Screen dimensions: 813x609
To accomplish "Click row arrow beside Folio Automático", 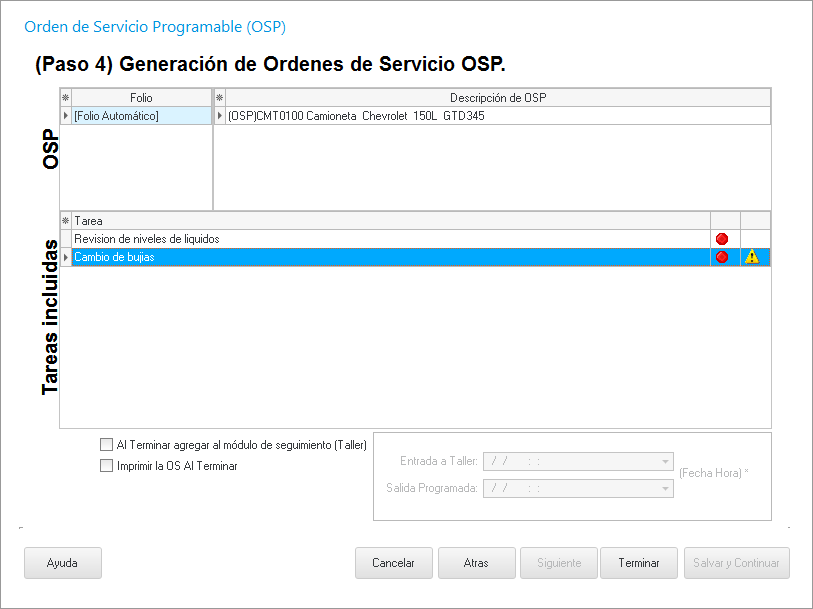I will pyautogui.click(x=66, y=116).
